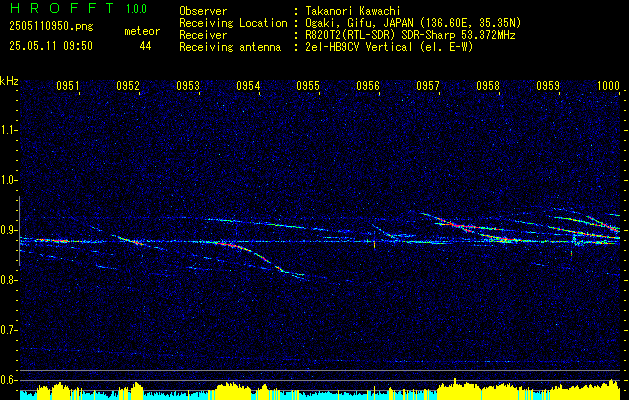Click time marker 0952

[128, 85]
